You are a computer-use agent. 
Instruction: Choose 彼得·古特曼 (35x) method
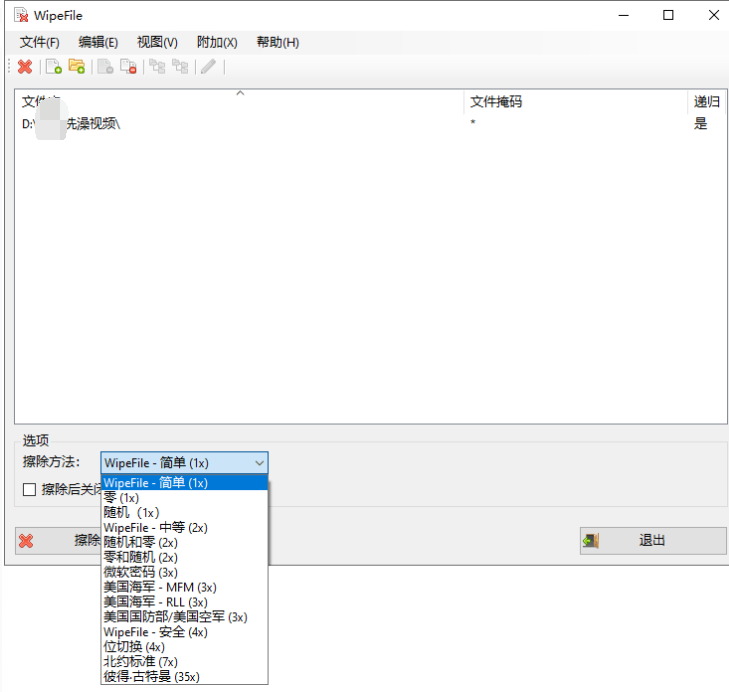184,676
